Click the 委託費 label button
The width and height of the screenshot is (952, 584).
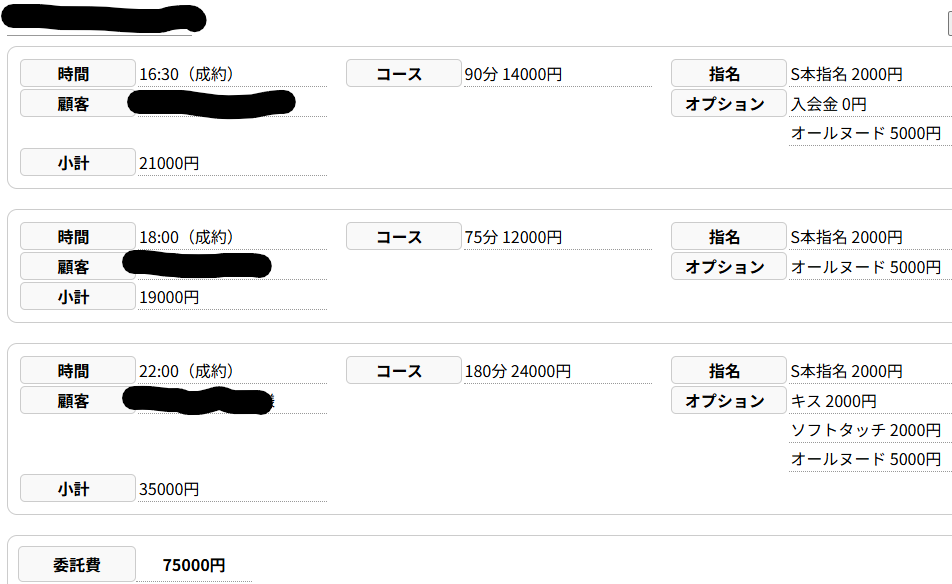coord(77,565)
